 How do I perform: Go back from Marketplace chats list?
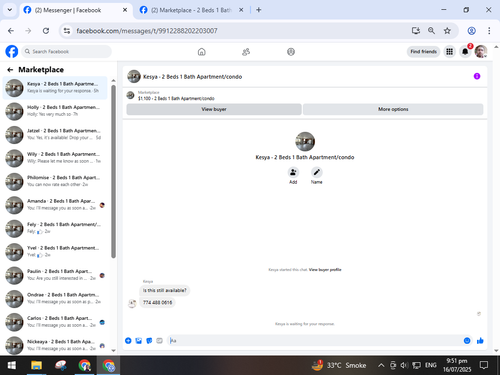click(10, 70)
